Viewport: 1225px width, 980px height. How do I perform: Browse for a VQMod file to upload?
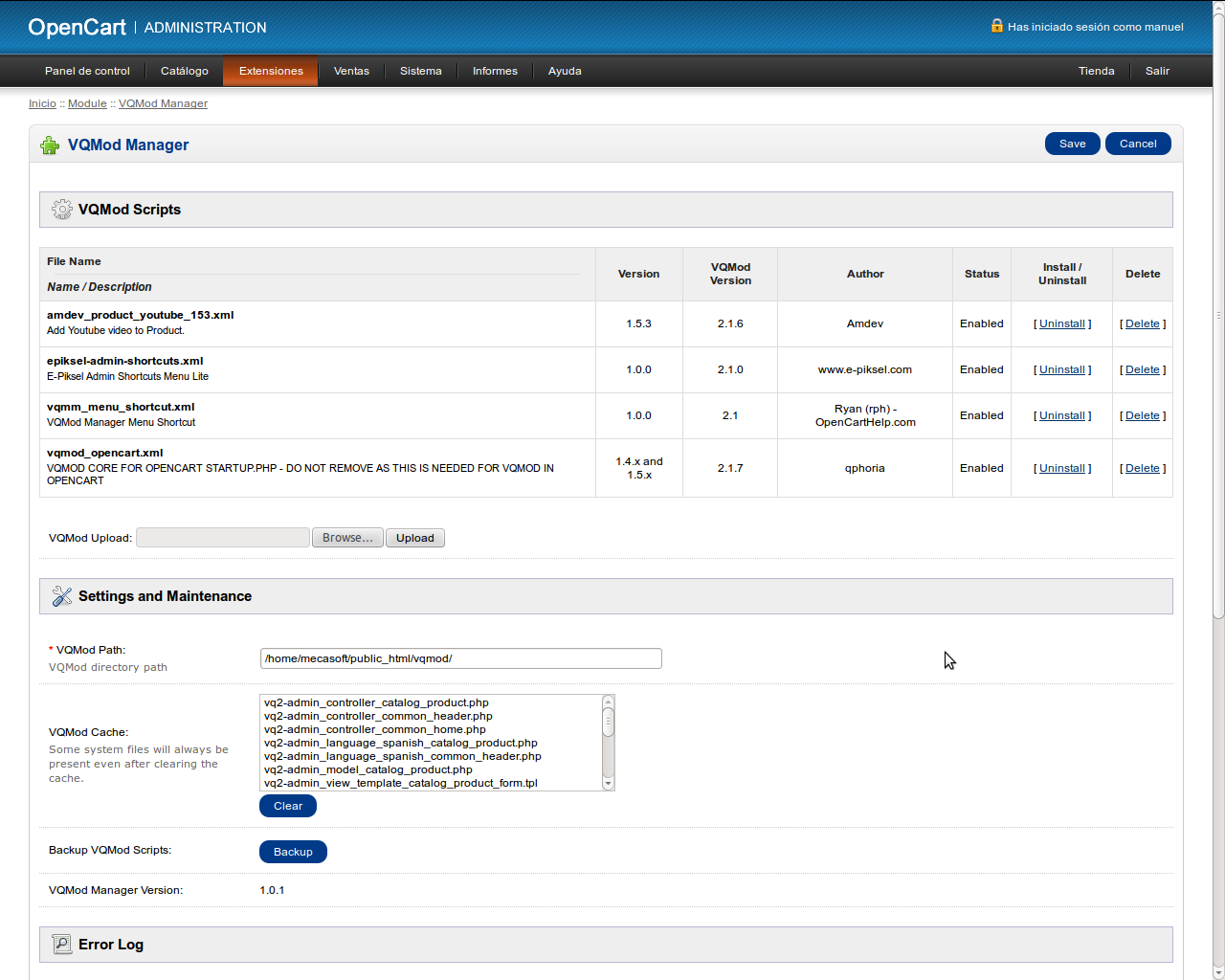tap(347, 538)
